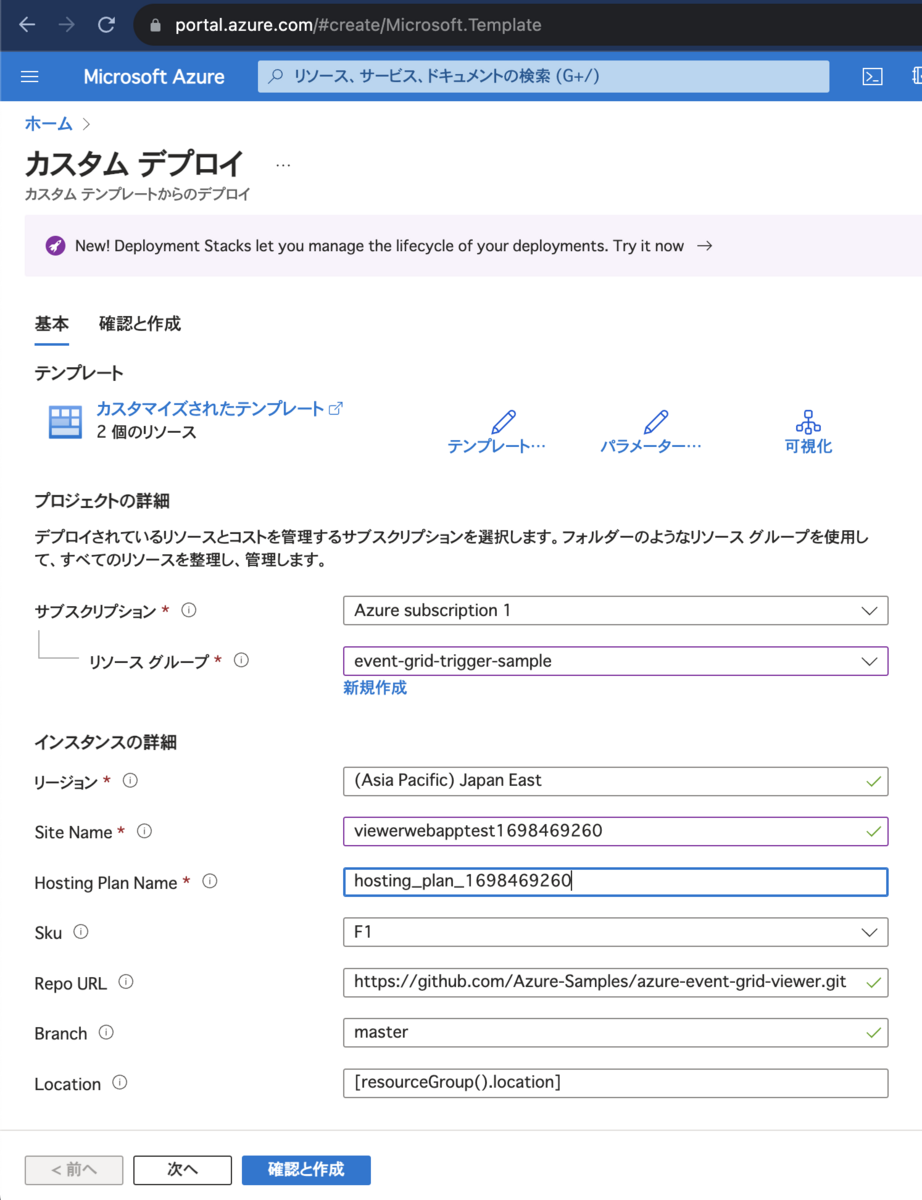The image size is (922, 1200).
Task: Click the rocket icon in the Deployment Stacks banner
Action: [x=56, y=246]
